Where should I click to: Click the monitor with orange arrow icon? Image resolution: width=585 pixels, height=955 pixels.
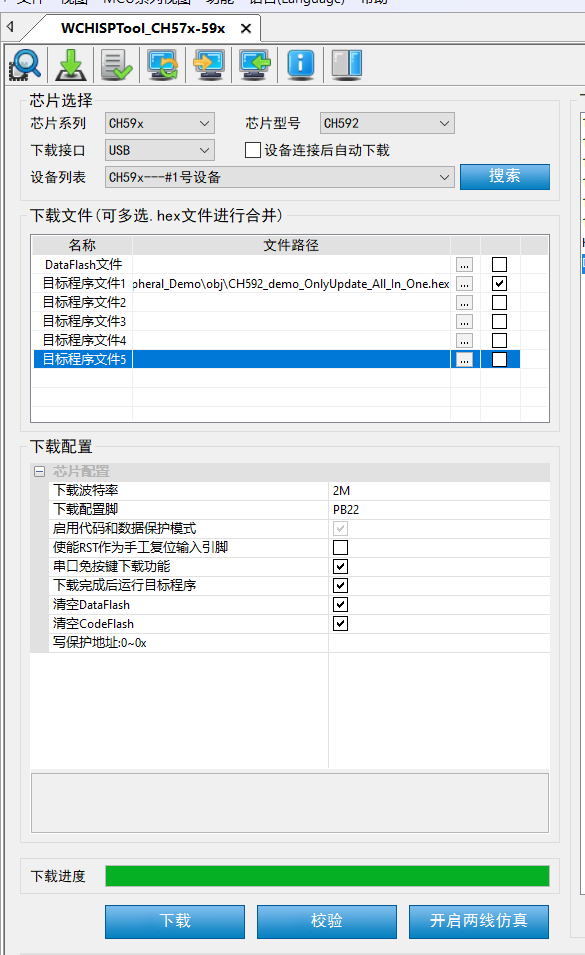coord(208,65)
